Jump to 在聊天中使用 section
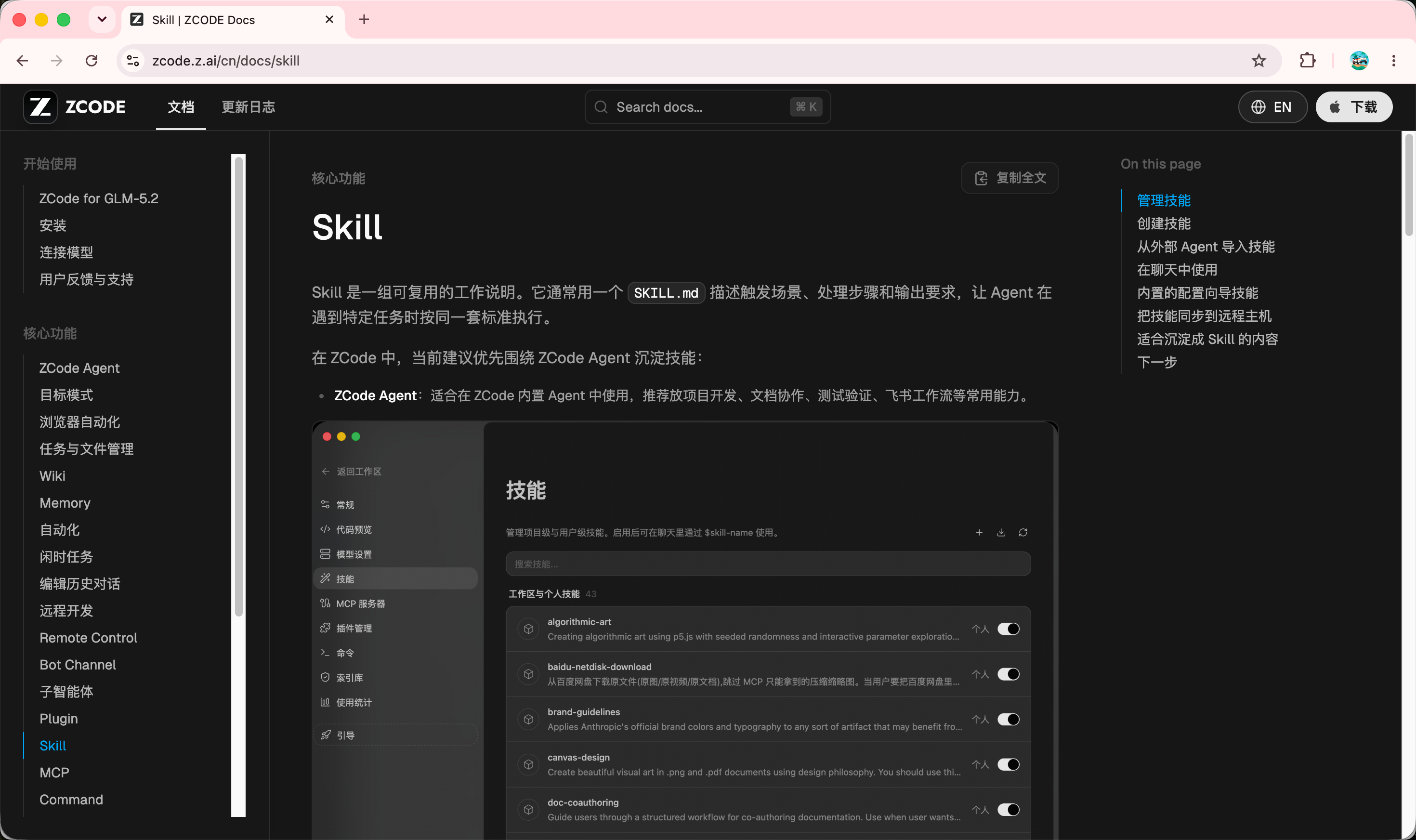The image size is (1416, 840). click(1177, 270)
